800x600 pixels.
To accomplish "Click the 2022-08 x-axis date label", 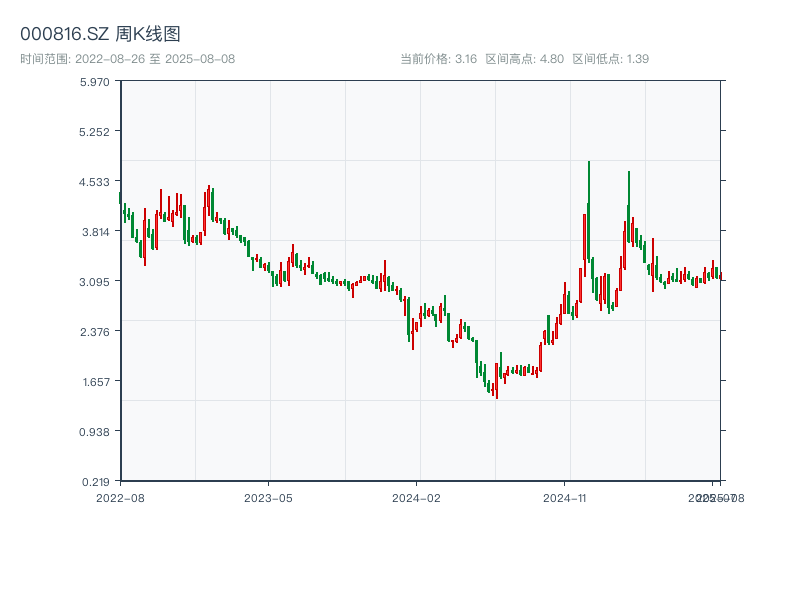I will pyautogui.click(x=120, y=497).
